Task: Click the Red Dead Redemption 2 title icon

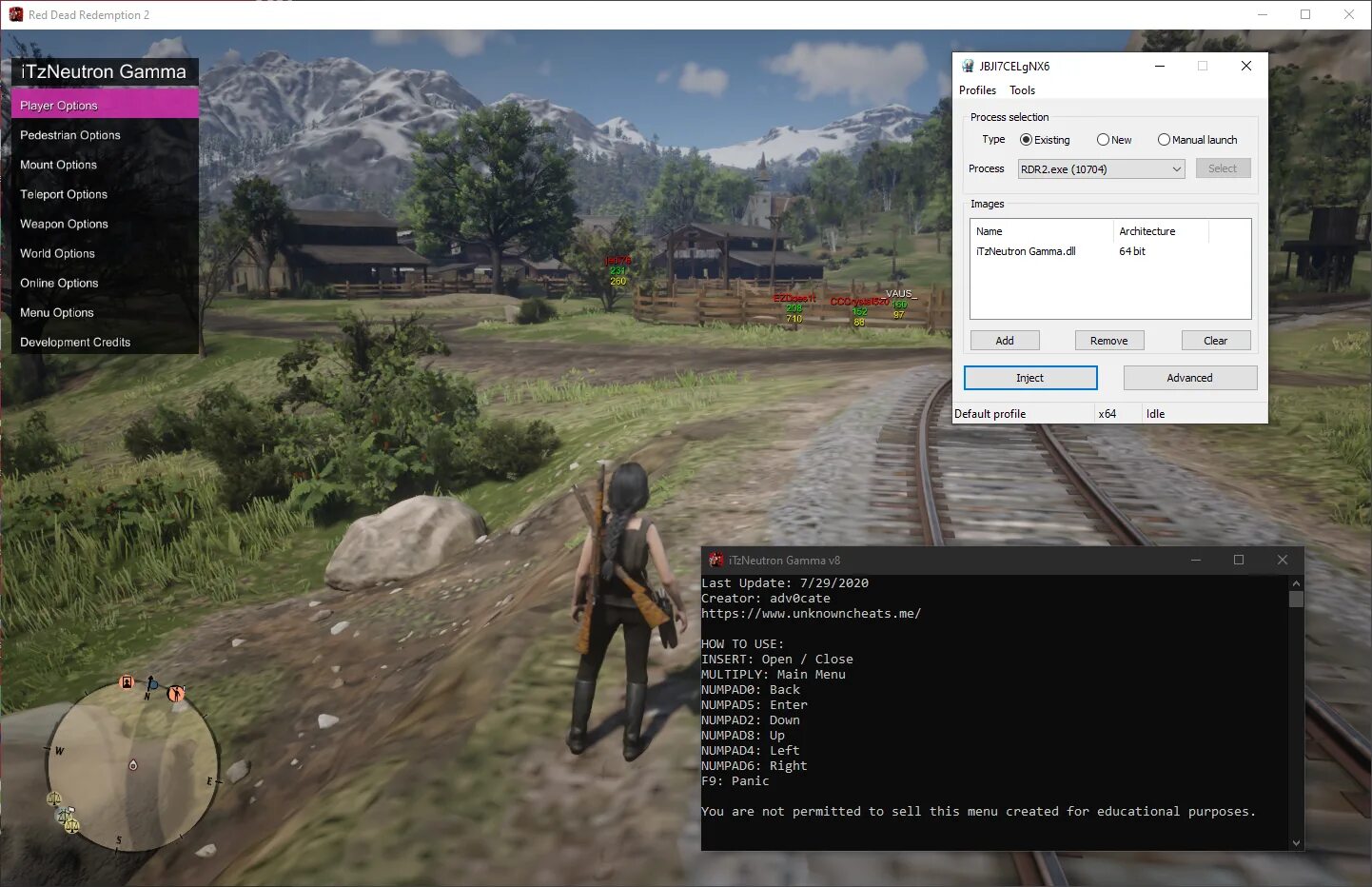Action: [x=15, y=14]
